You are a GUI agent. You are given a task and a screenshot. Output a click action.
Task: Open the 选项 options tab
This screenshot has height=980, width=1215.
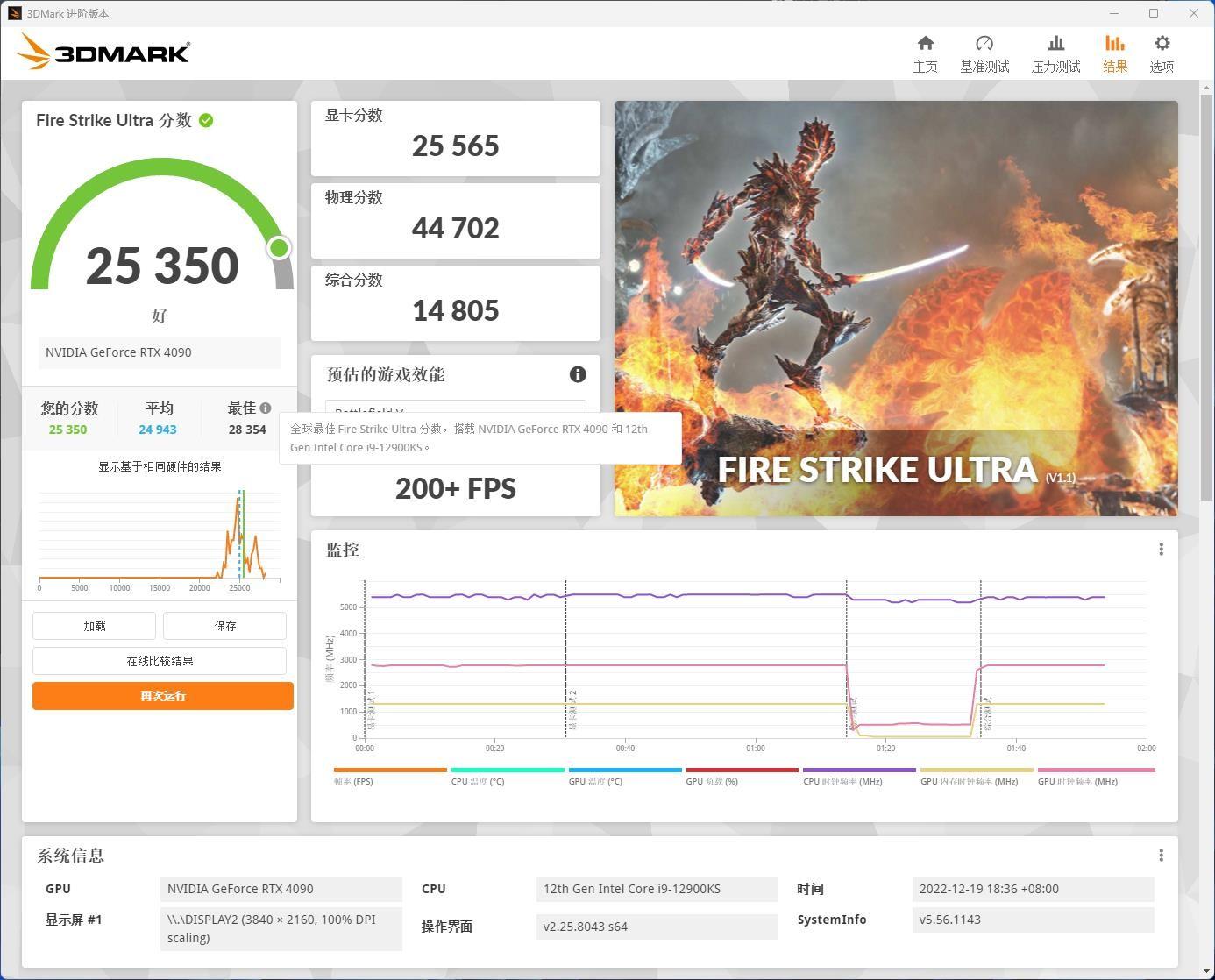[x=1162, y=54]
